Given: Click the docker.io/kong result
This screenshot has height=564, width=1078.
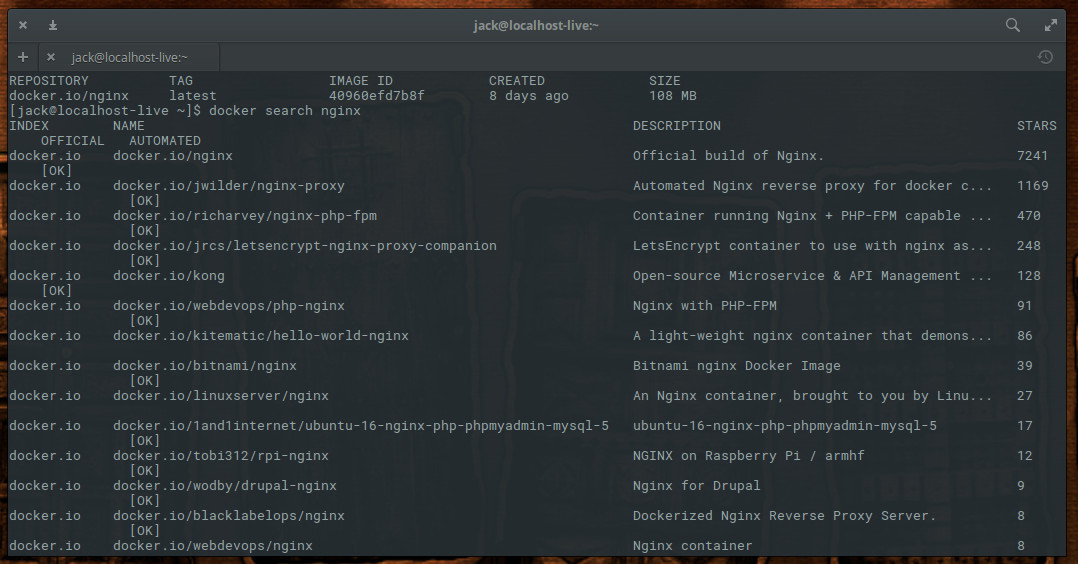Looking at the screenshot, I should tap(168, 276).
